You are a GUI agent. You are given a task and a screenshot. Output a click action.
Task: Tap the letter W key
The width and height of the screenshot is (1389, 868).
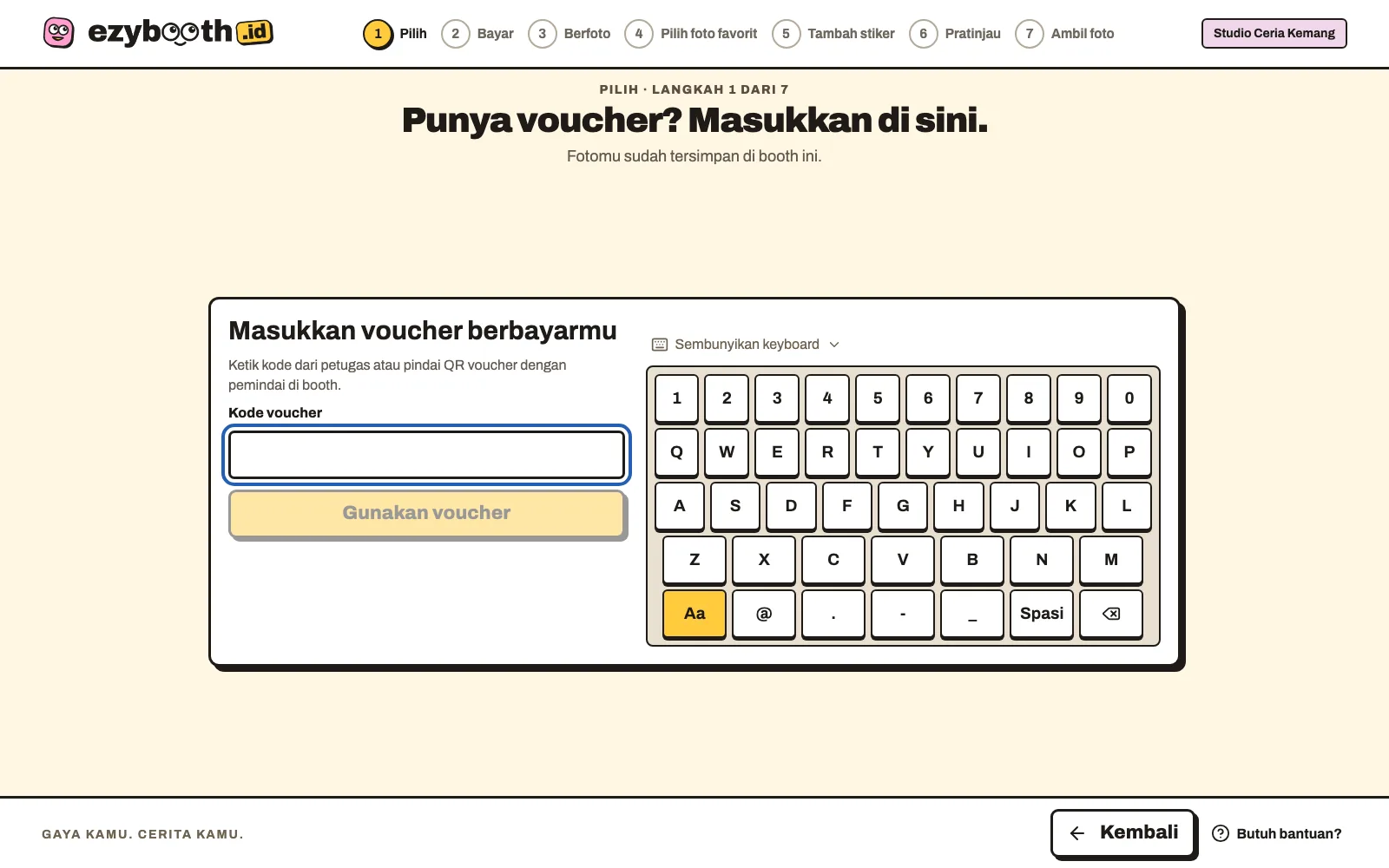pyautogui.click(x=727, y=452)
